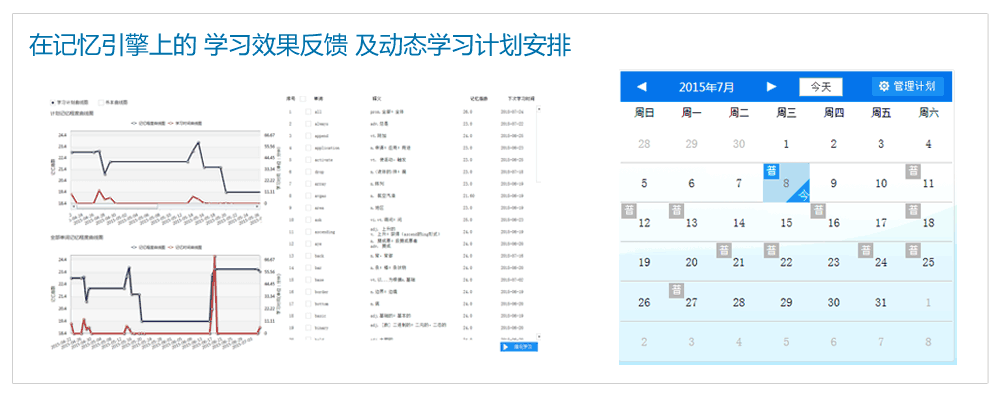The image size is (1000, 394).
Task: Click the gear icon in 管理计划
Action: point(883,87)
